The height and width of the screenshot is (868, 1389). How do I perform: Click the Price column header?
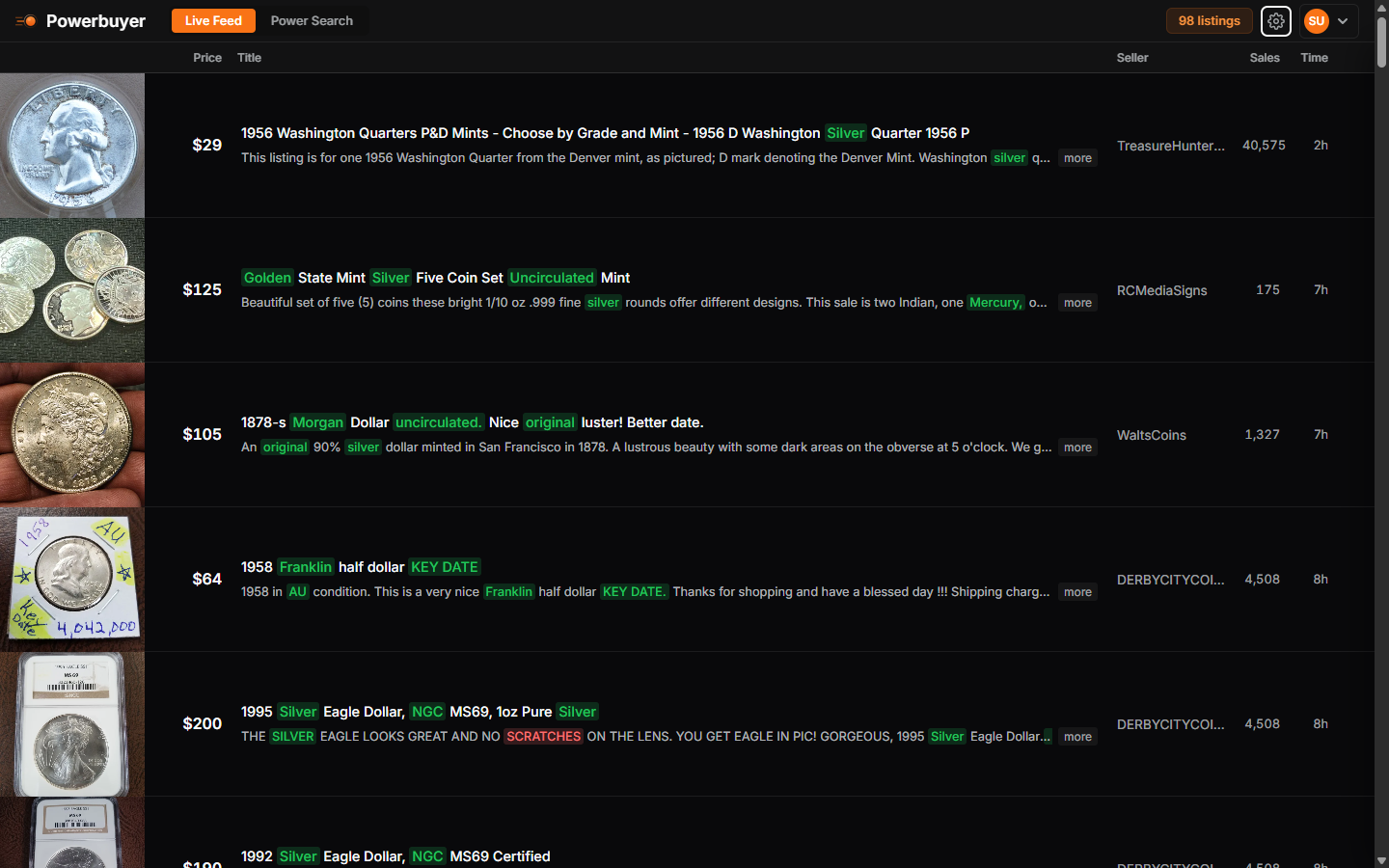pos(207,58)
